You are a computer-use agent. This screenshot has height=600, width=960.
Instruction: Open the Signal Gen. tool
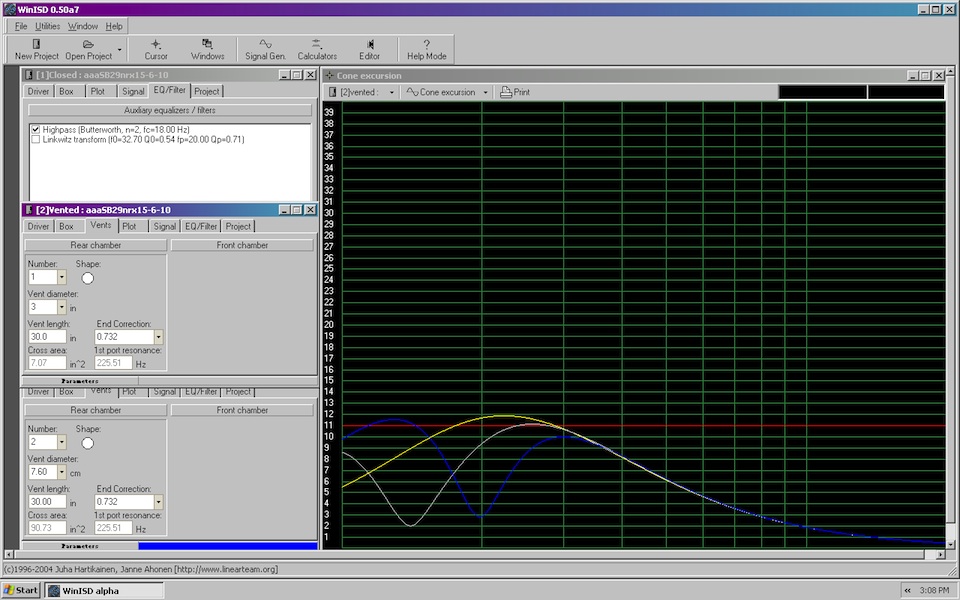pos(265,49)
